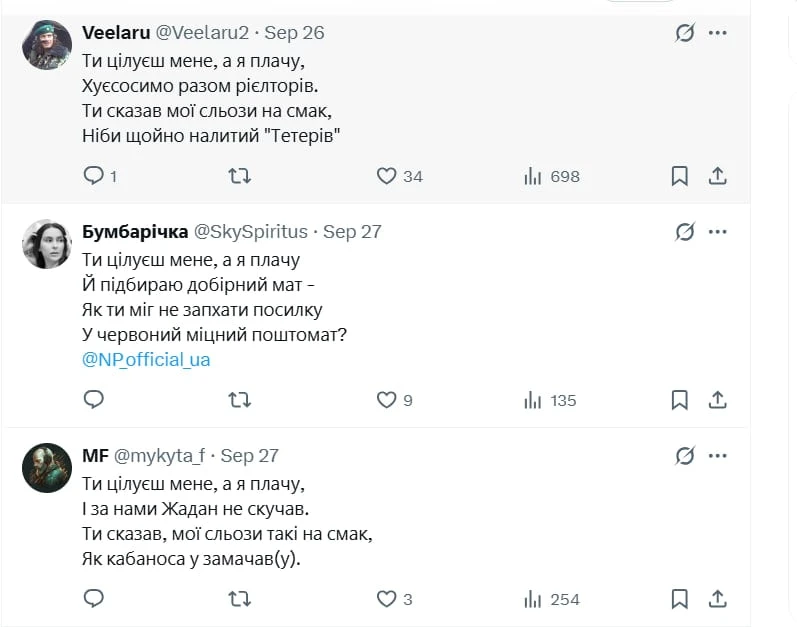Open the Veelaru profile name link
The width and height of the screenshot is (797, 627).
coord(114,33)
